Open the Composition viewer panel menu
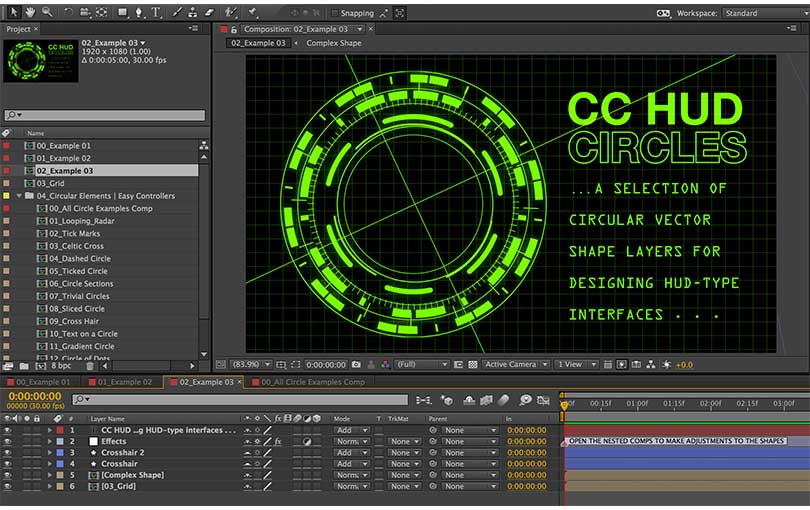The image size is (810, 510). pos(792,28)
